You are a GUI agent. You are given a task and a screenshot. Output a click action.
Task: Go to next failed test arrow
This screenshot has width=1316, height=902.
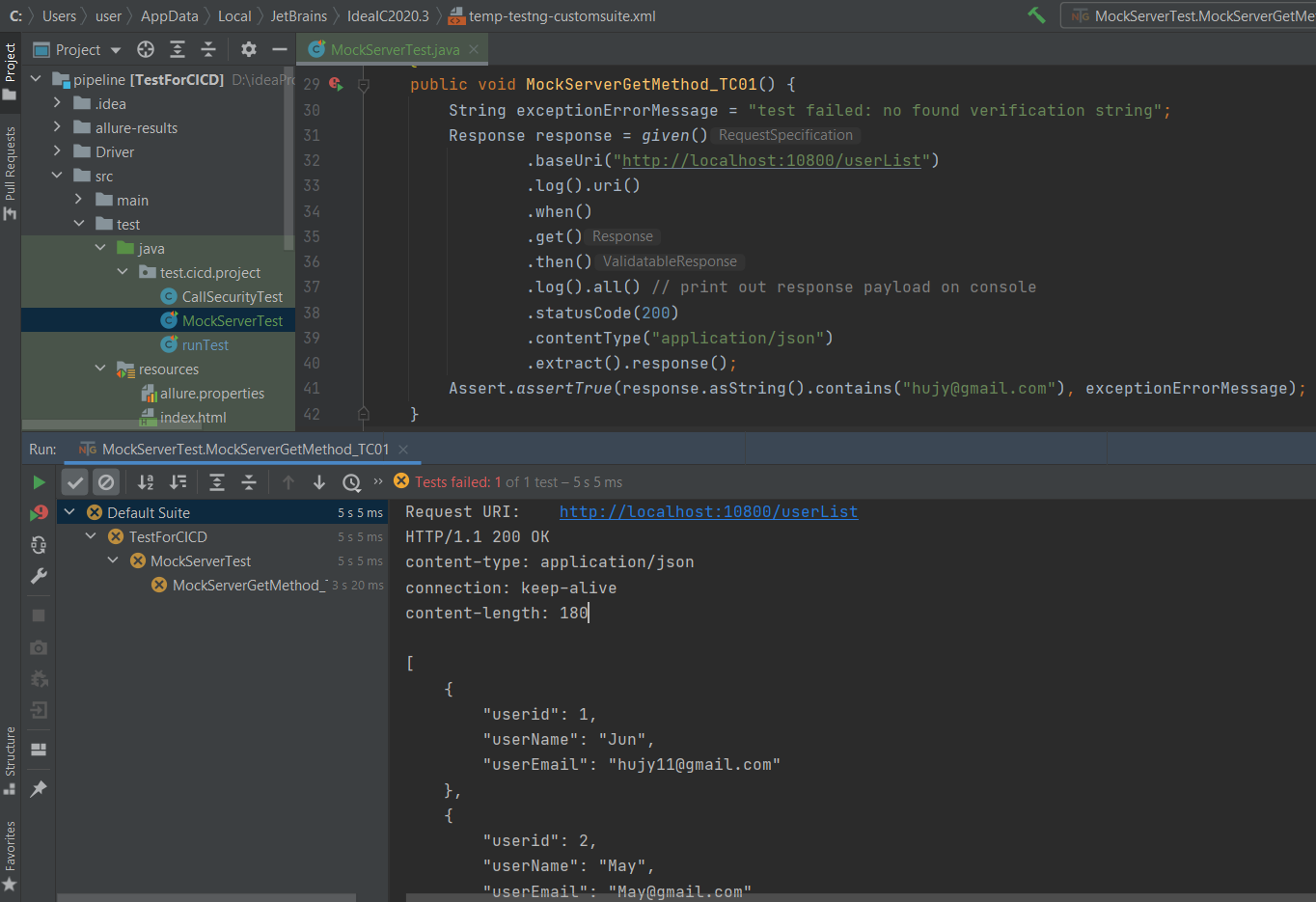click(319, 482)
